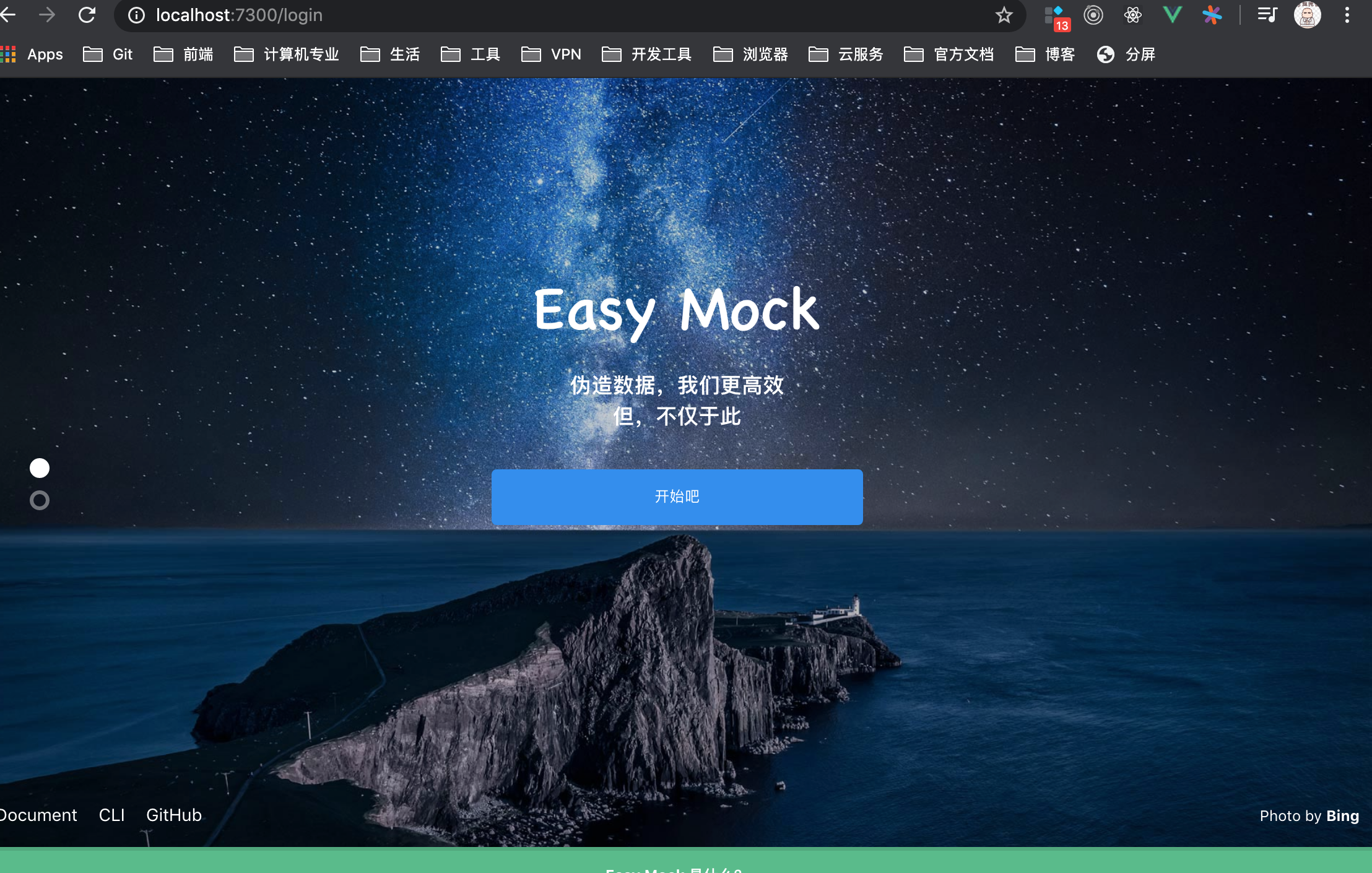Click the site information icon

136,15
